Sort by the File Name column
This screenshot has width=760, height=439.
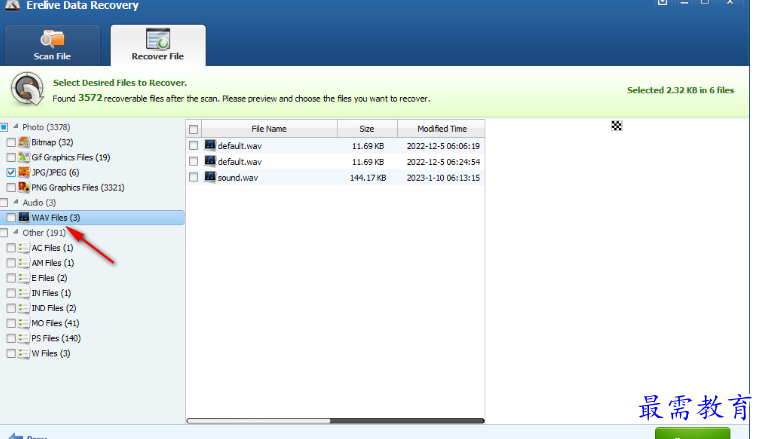click(x=269, y=129)
